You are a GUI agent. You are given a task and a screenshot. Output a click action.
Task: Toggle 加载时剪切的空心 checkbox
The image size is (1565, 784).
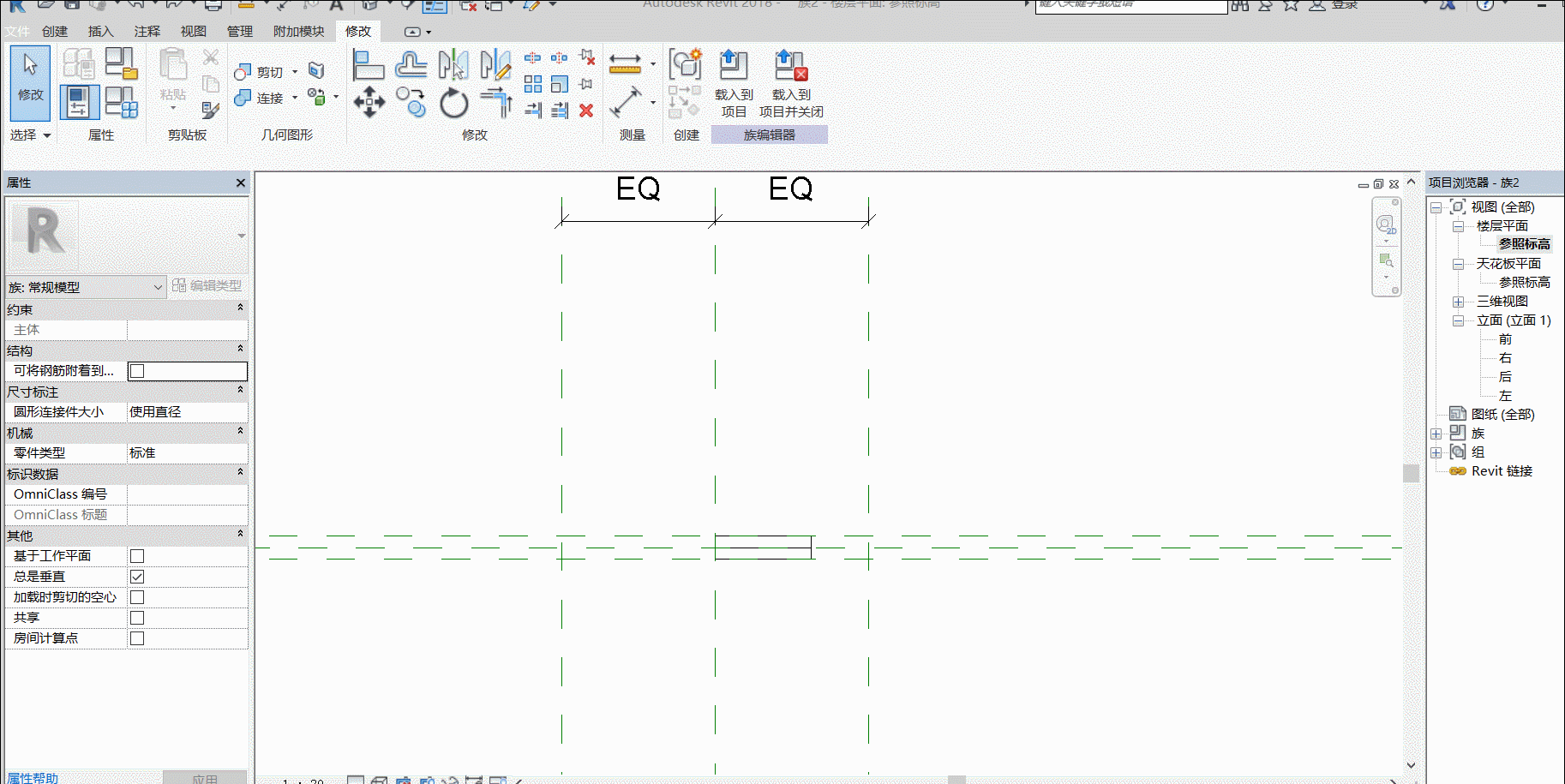click(137, 597)
